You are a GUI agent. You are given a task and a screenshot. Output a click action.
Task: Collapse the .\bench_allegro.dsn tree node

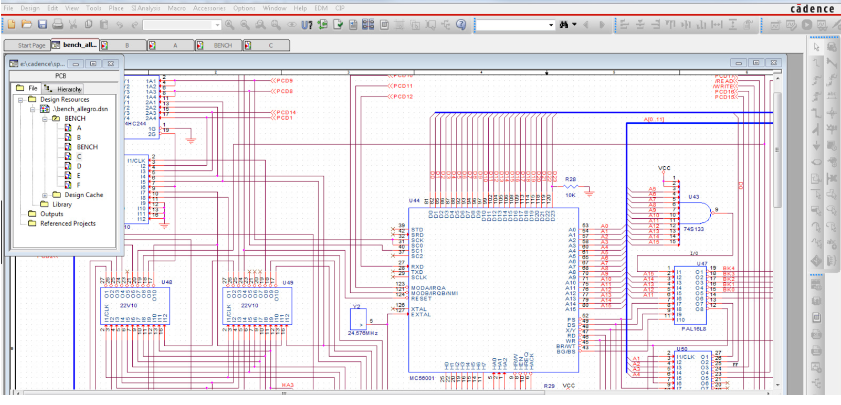[33, 109]
